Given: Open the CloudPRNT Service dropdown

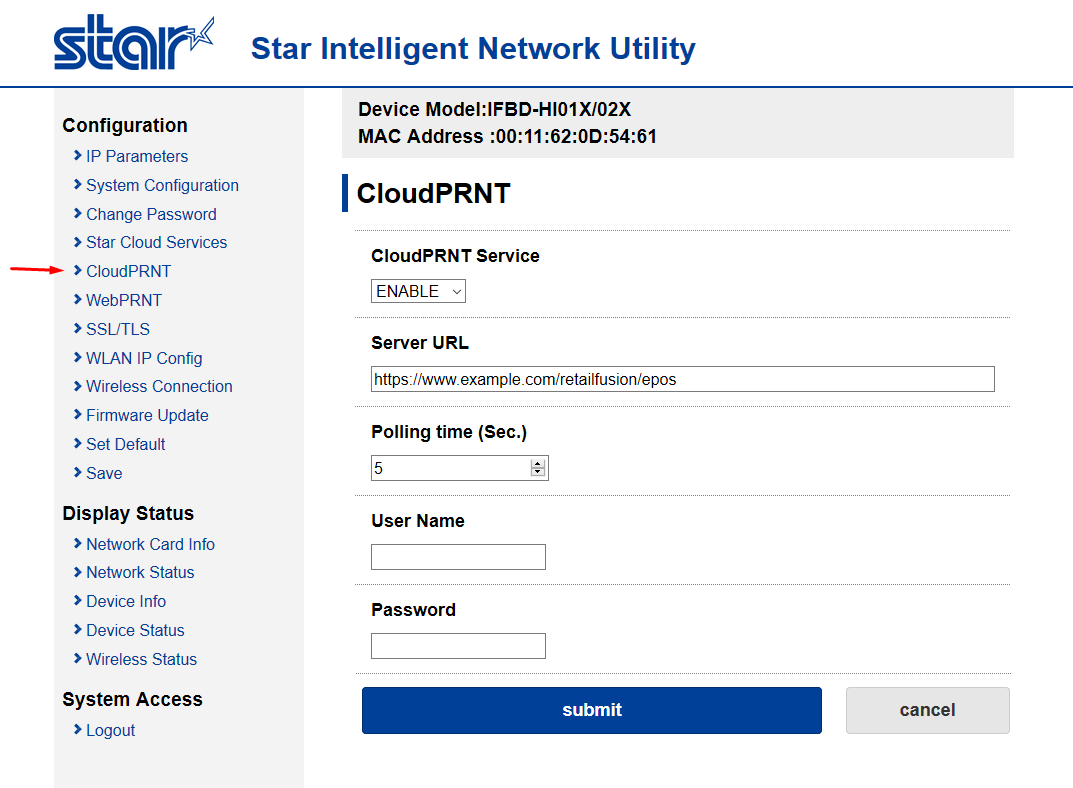Looking at the screenshot, I should click(418, 291).
